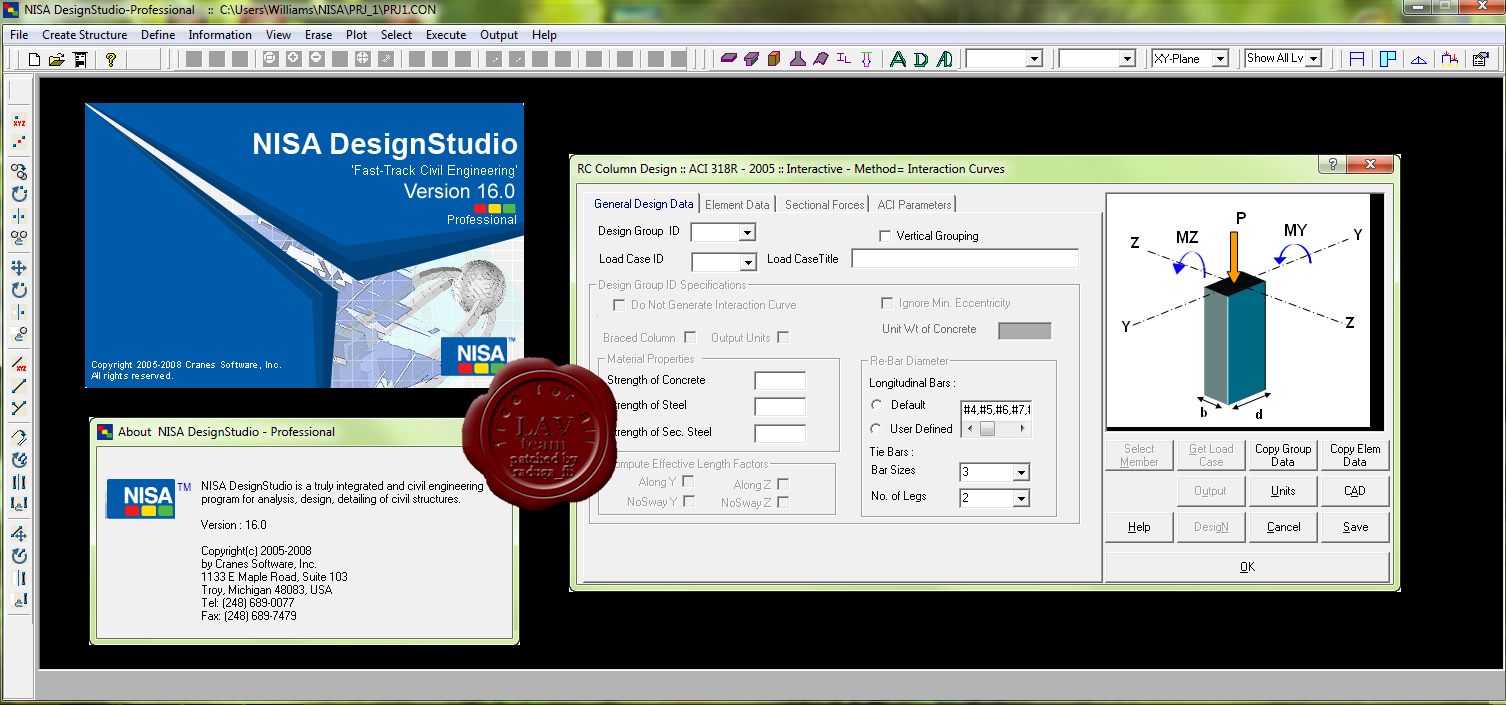Select the orange column box icon

pyautogui.click(x=774, y=59)
